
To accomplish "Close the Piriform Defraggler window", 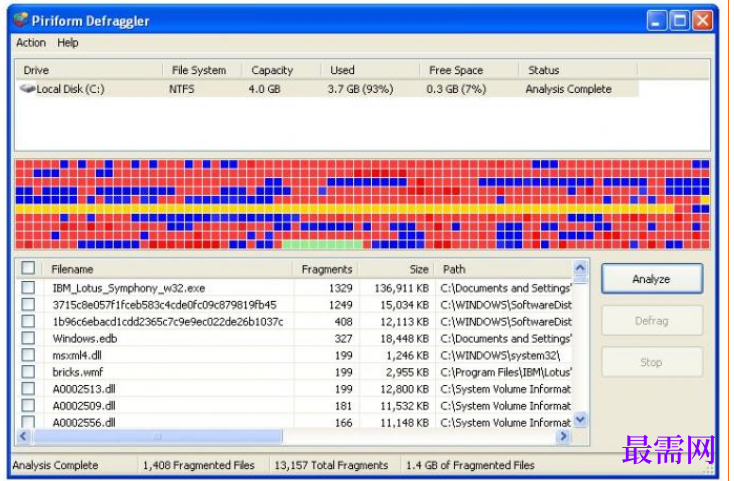I will click(x=703, y=21).
